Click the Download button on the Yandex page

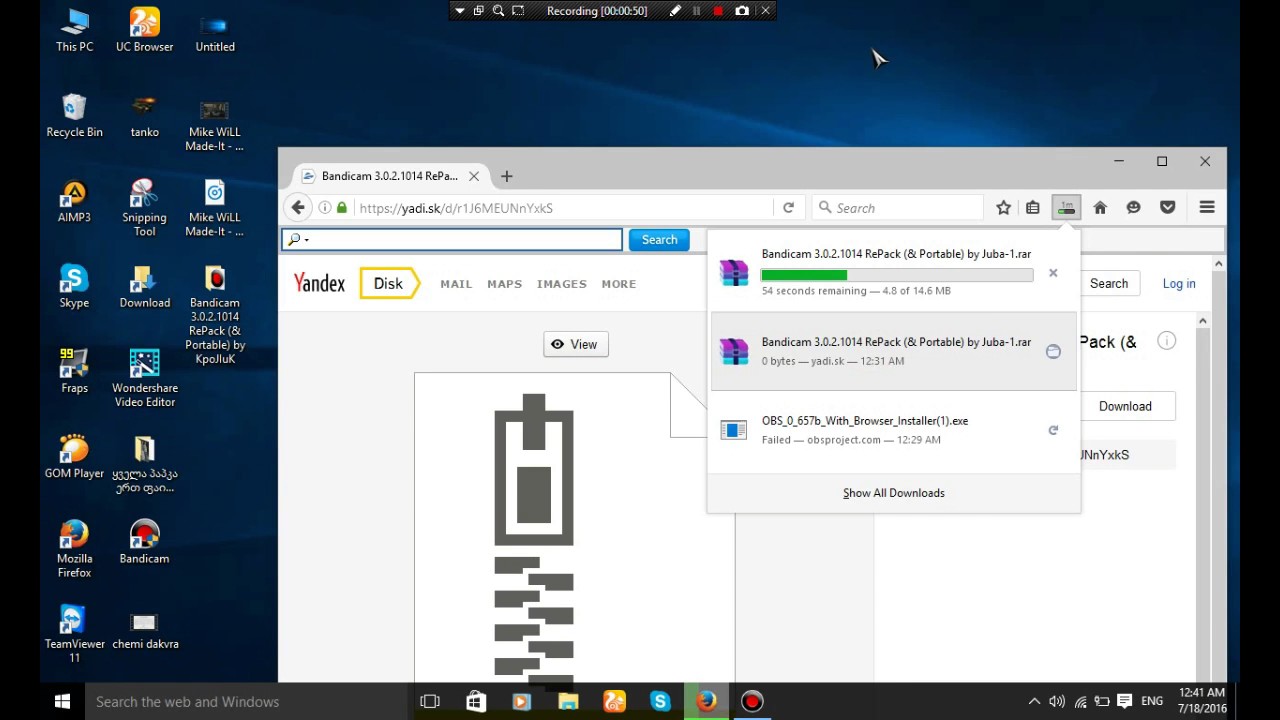point(1125,406)
